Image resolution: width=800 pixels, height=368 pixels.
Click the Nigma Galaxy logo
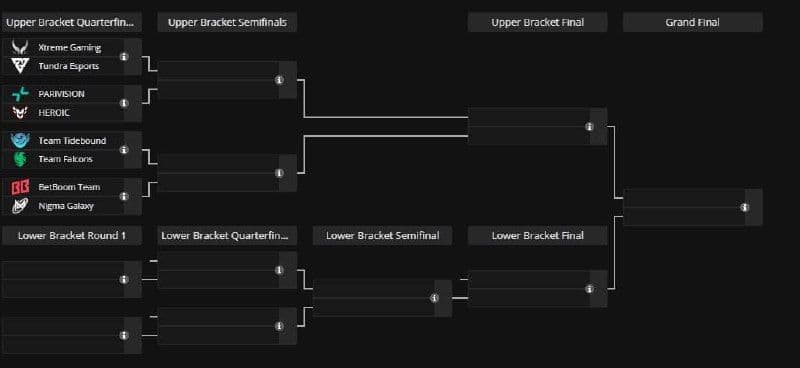(20, 206)
